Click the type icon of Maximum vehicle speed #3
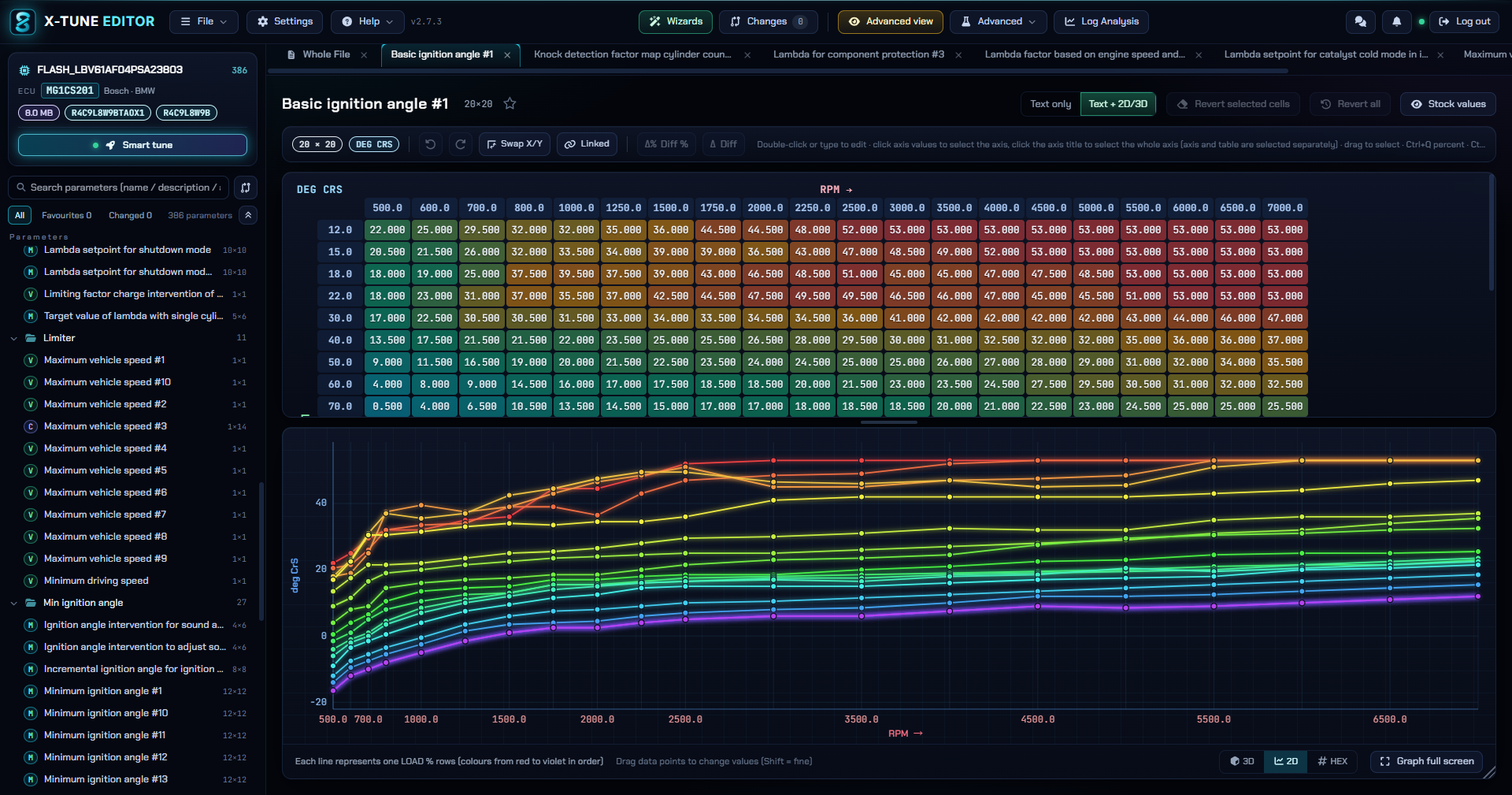 (31, 426)
